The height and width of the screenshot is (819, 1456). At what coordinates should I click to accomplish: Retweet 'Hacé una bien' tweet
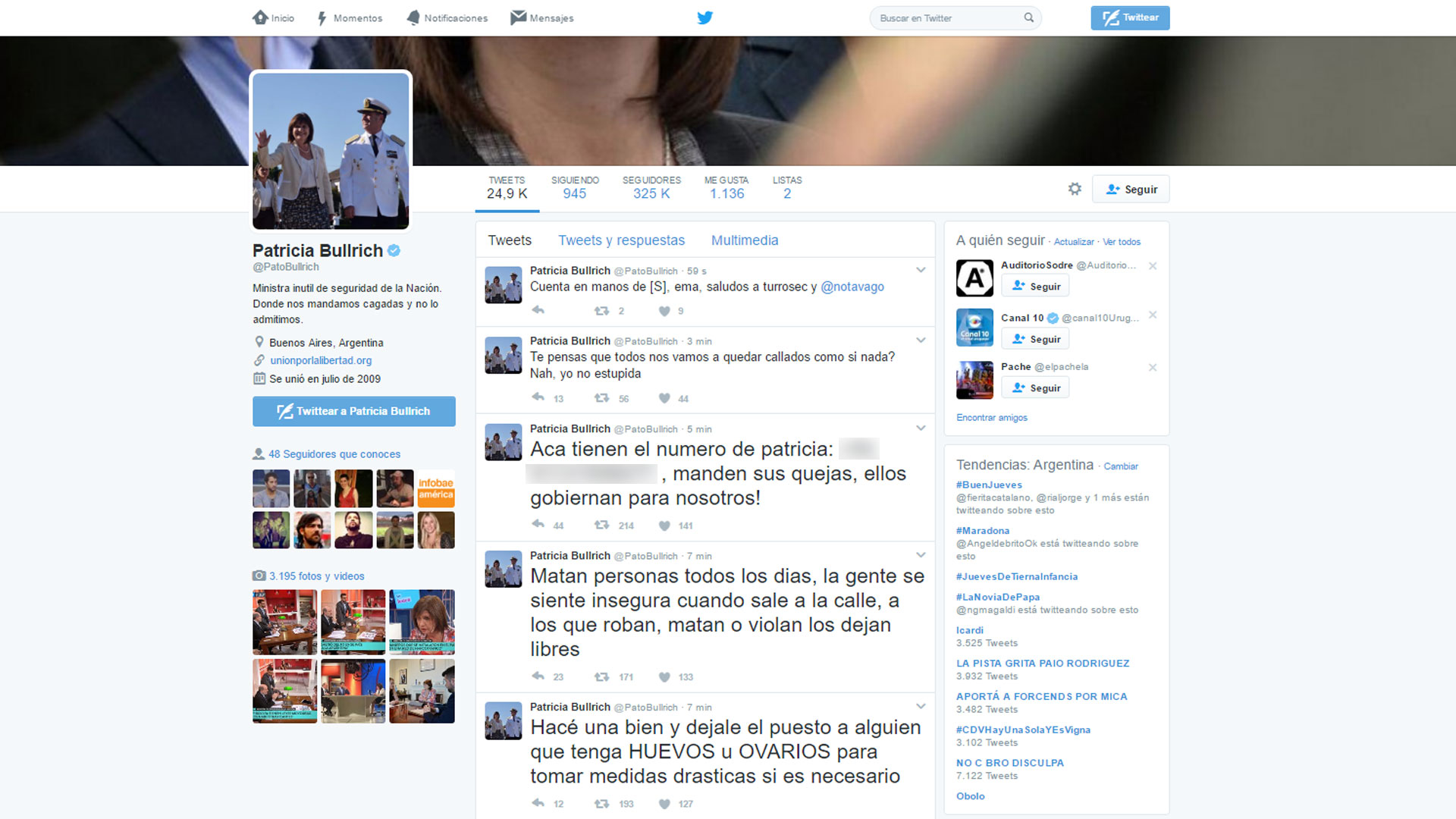point(601,802)
